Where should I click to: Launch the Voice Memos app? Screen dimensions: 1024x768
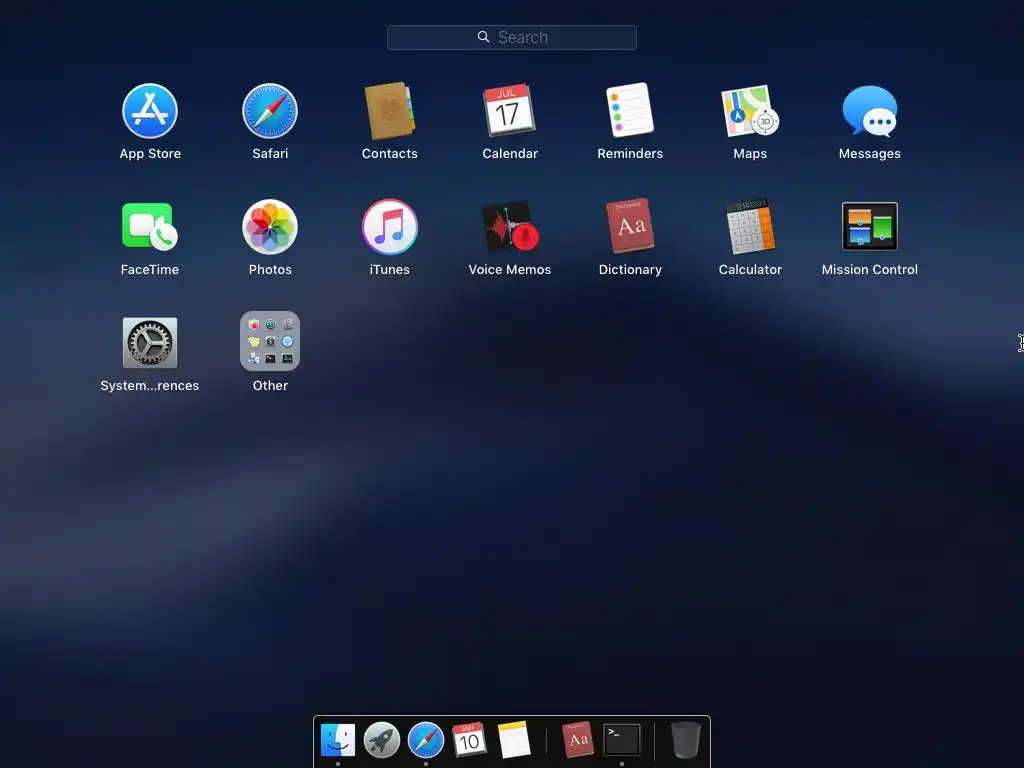point(509,227)
